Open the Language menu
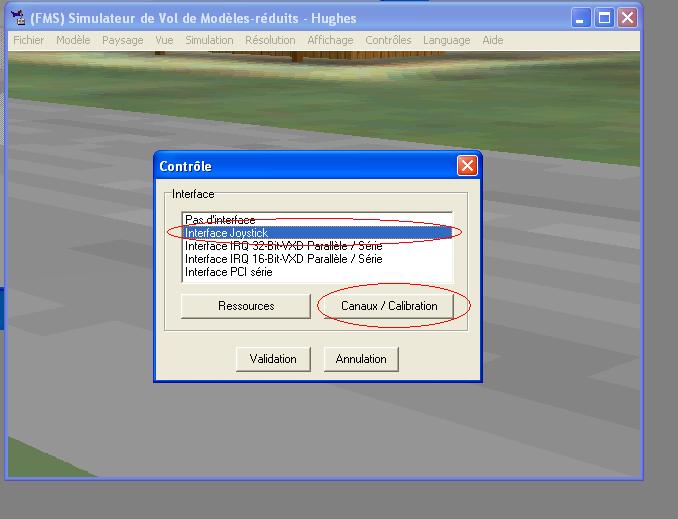678x519 pixels. 447,40
